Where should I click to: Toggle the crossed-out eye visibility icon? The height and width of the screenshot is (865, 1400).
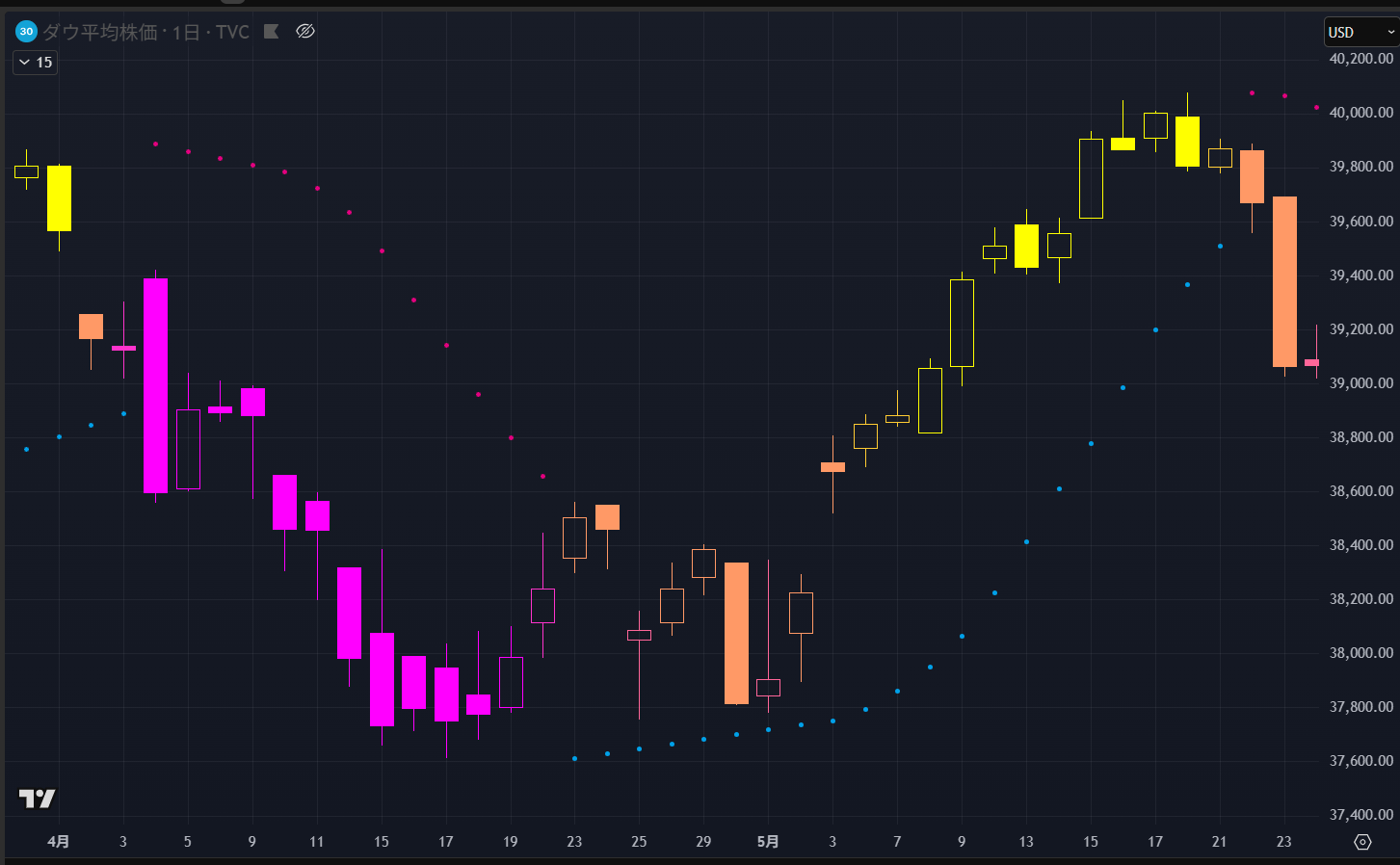coord(305,32)
